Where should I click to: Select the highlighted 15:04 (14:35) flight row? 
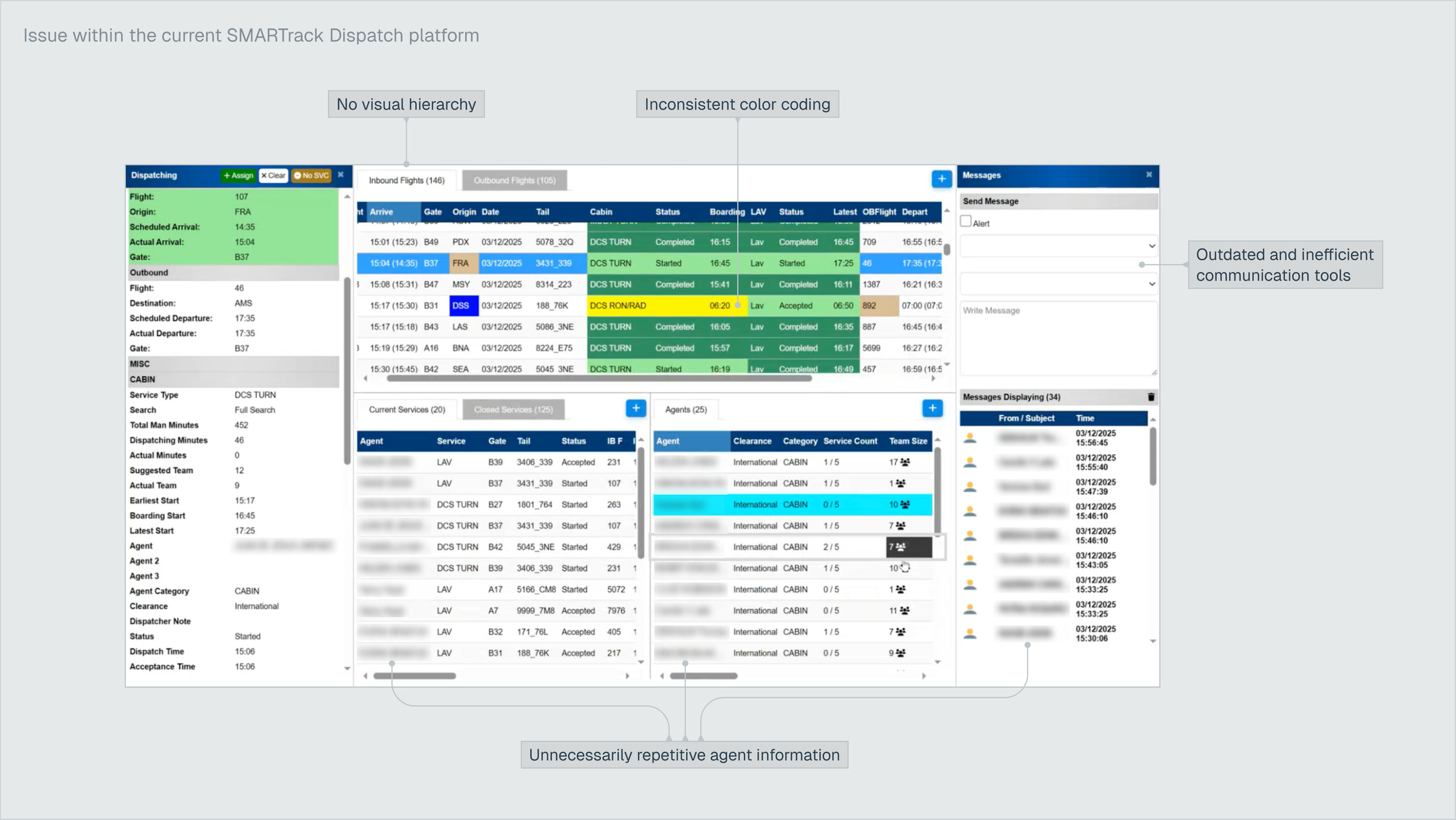point(649,263)
